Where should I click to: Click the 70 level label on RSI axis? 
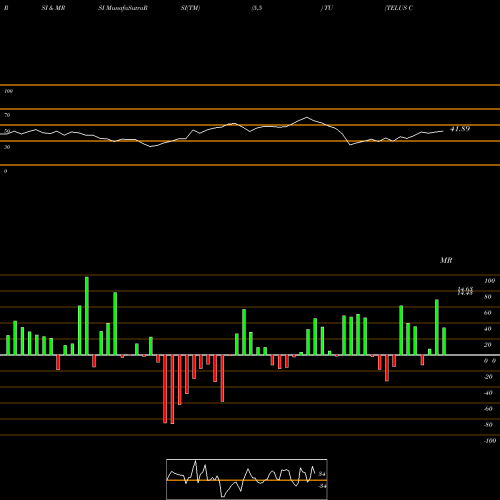pyautogui.click(x=7, y=115)
